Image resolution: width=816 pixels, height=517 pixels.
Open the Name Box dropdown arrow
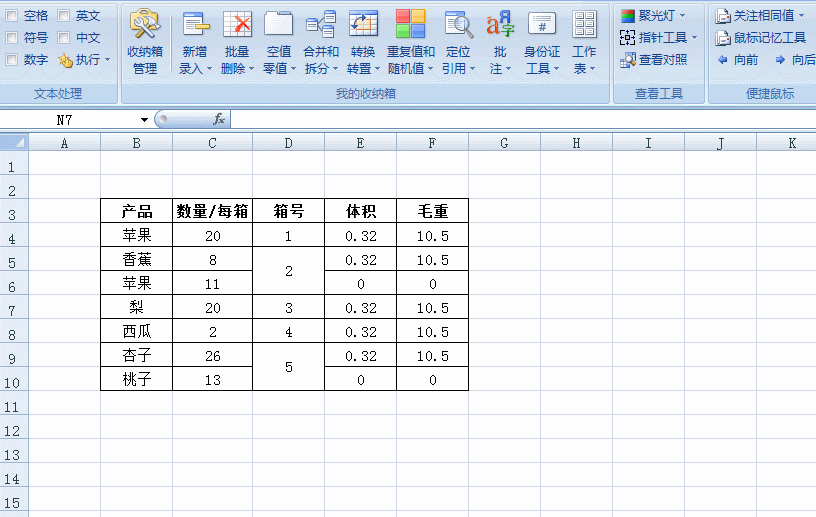(x=144, y=120)
